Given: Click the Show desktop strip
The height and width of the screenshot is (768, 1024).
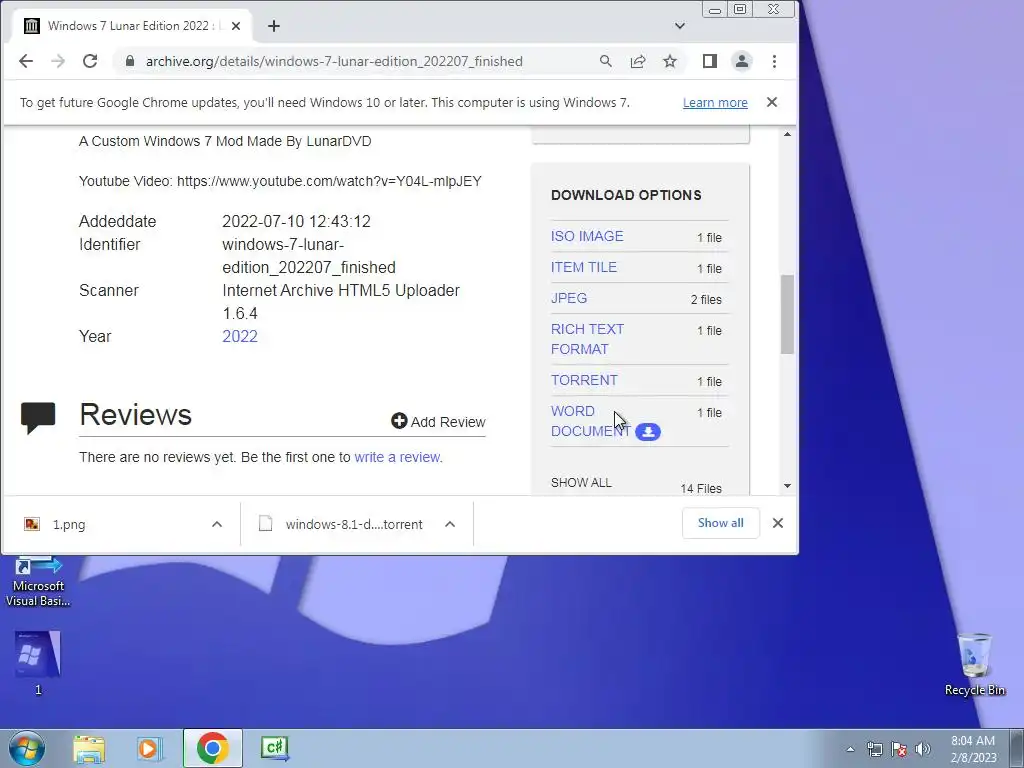Looking at the screenshot, I should pyautogui.click(x=1016, y=748).
